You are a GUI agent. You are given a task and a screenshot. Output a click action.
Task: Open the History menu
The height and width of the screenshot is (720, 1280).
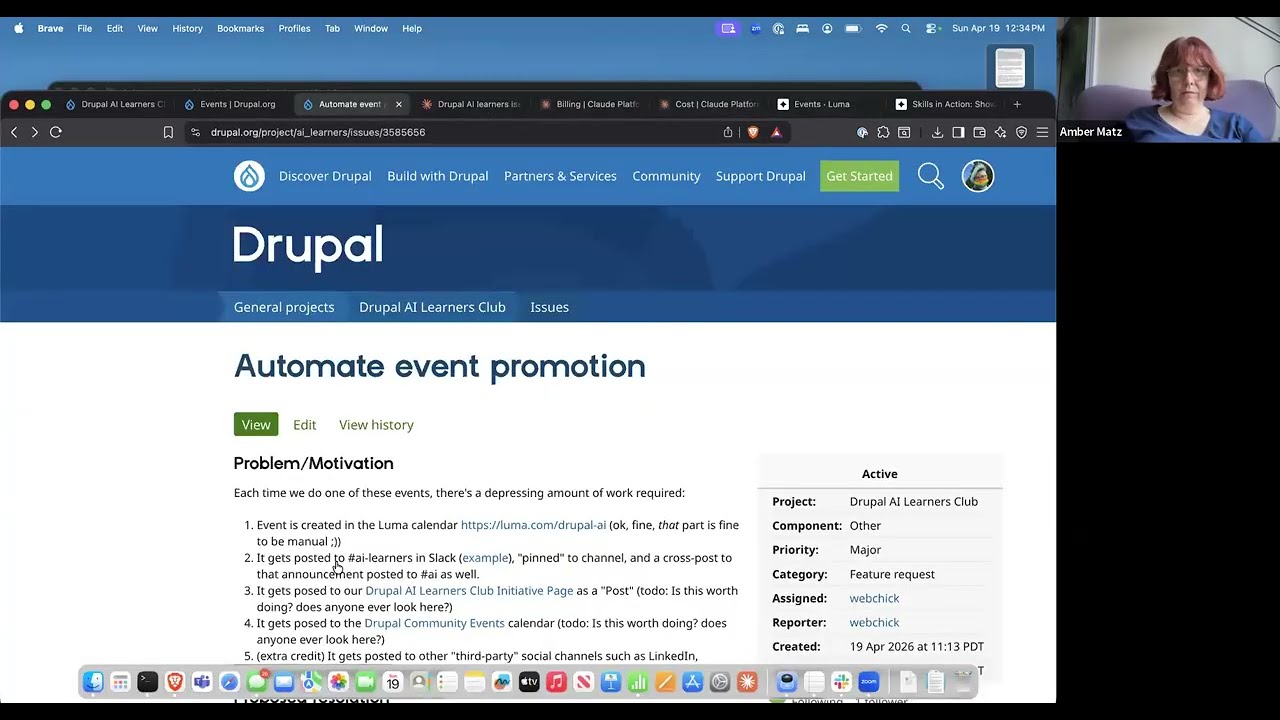tap(187, 28)
